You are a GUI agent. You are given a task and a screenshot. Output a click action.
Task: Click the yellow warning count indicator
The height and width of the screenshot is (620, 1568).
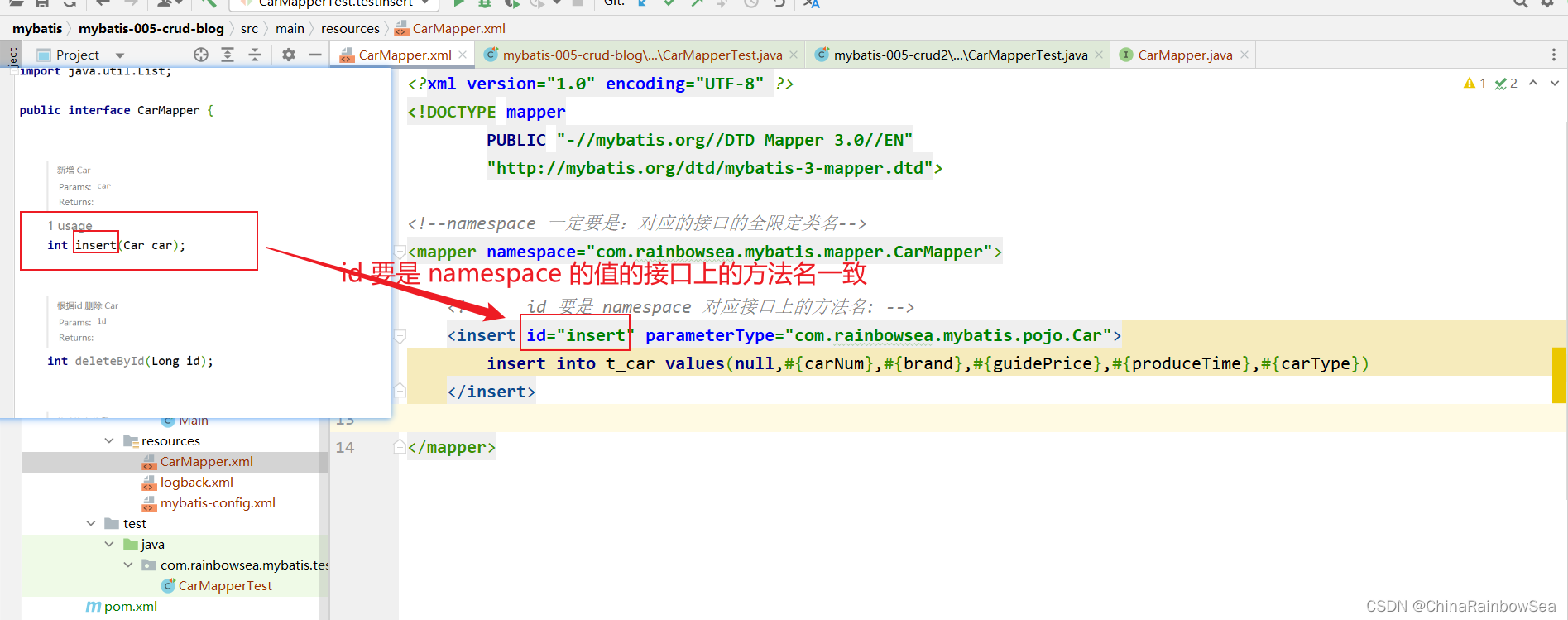tap(1474, 83)
